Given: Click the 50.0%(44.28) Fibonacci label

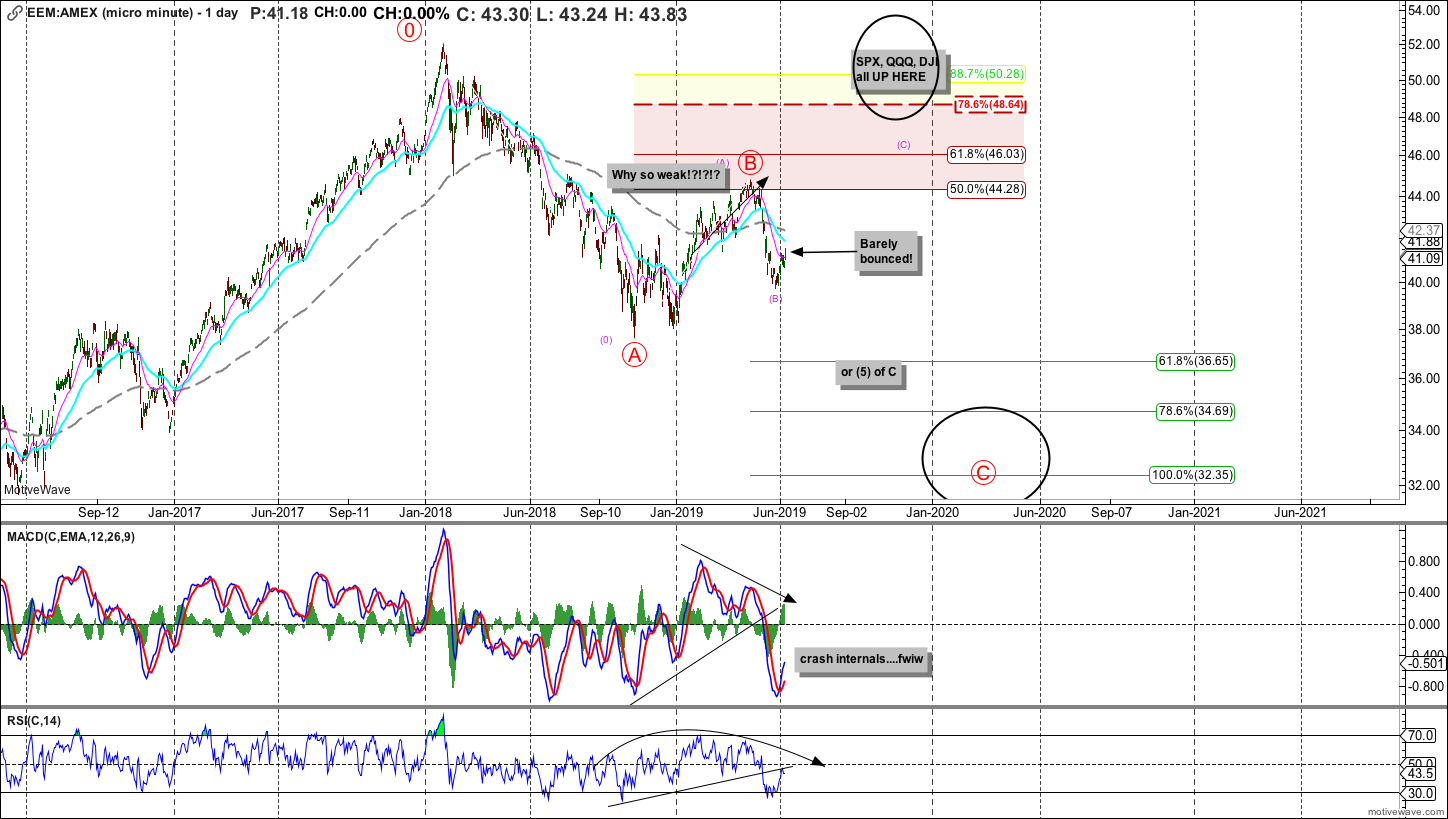Looking at the screenshot, I should click(987, 189).
